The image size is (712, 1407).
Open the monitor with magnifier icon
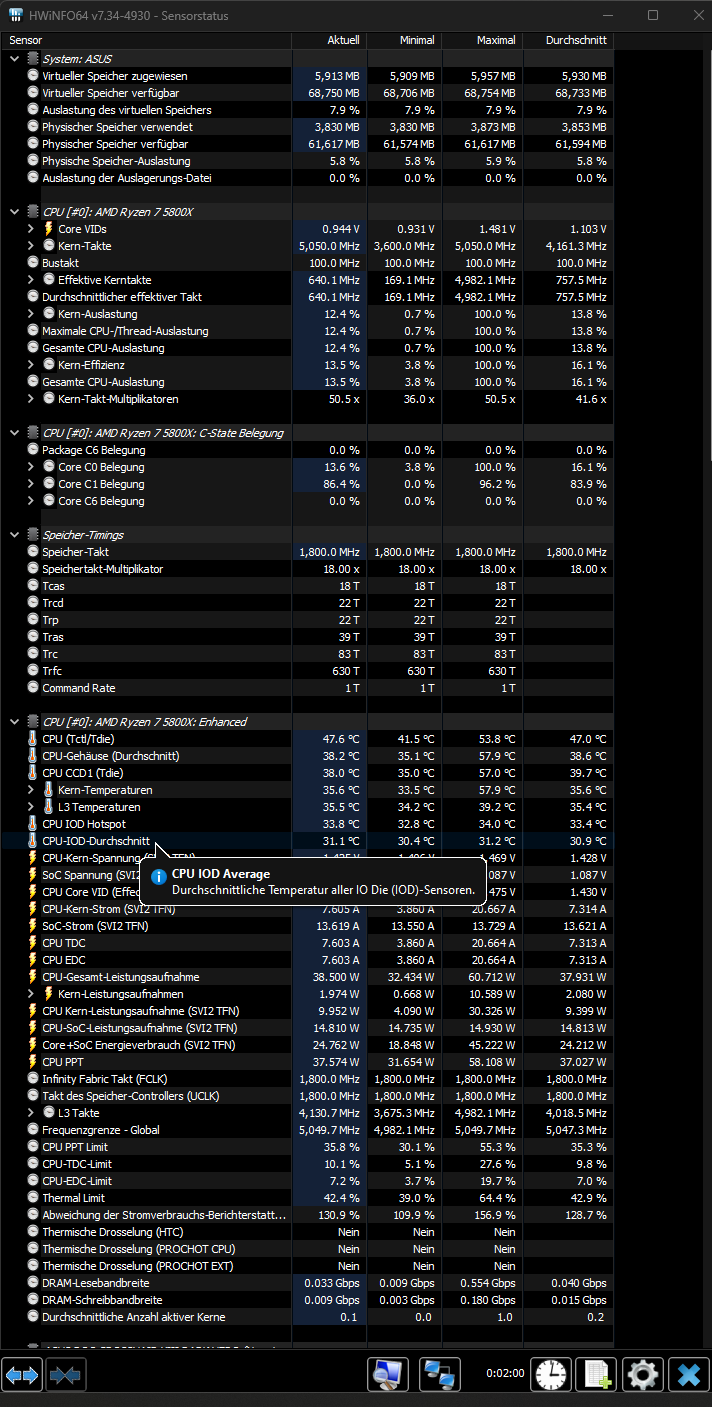tap(388, 1375)
